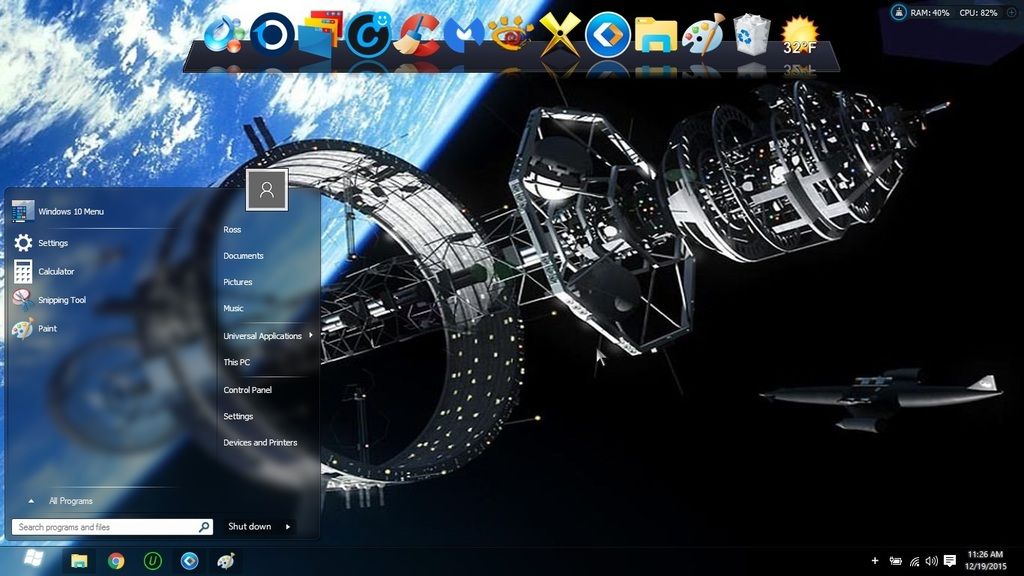1024x576 pixels.
Task: Open File Explorer folder in the dock
Action: 656,34
